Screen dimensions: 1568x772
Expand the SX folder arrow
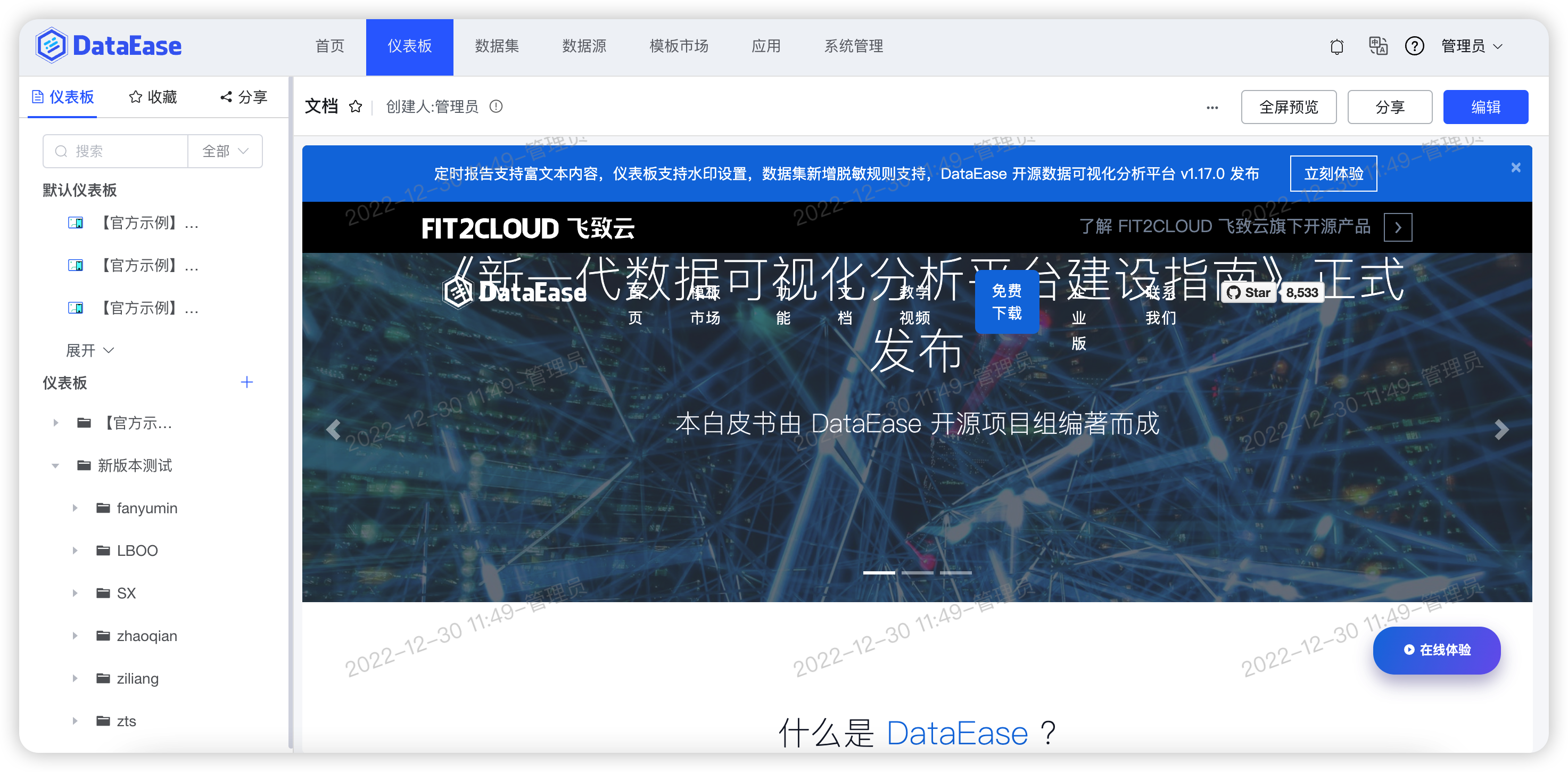75,593
